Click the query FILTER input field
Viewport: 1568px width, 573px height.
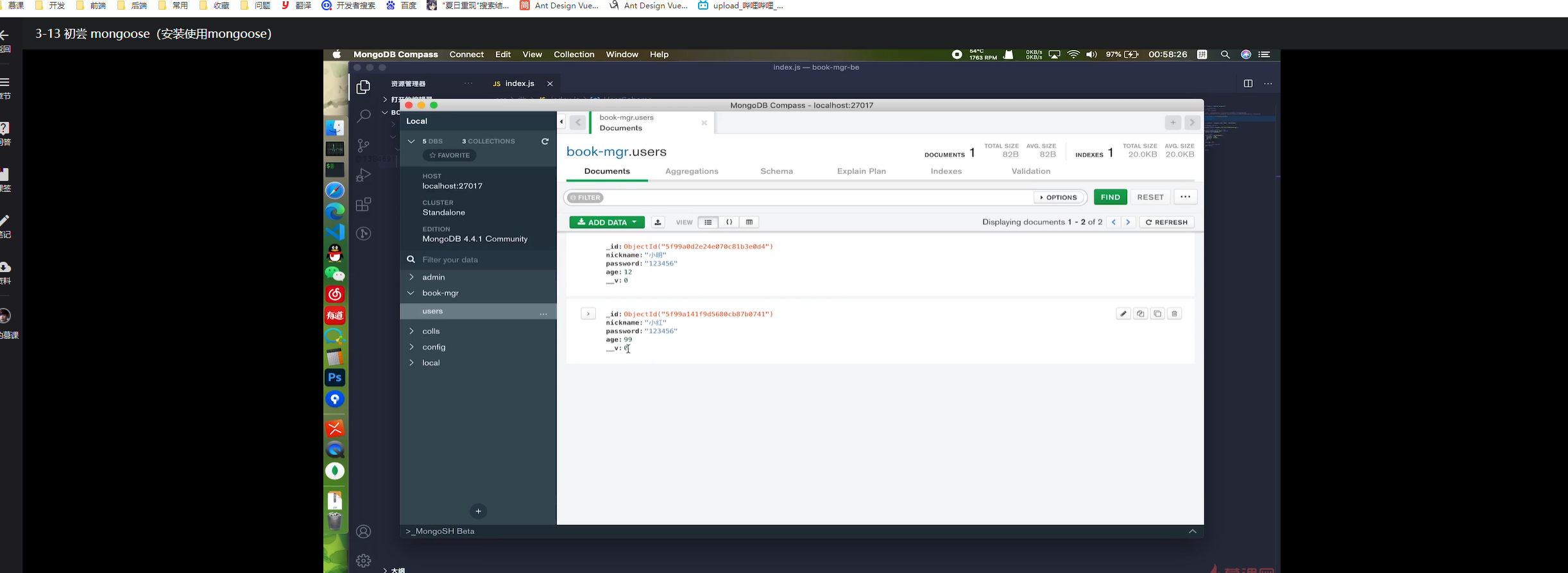click(818, 198)
